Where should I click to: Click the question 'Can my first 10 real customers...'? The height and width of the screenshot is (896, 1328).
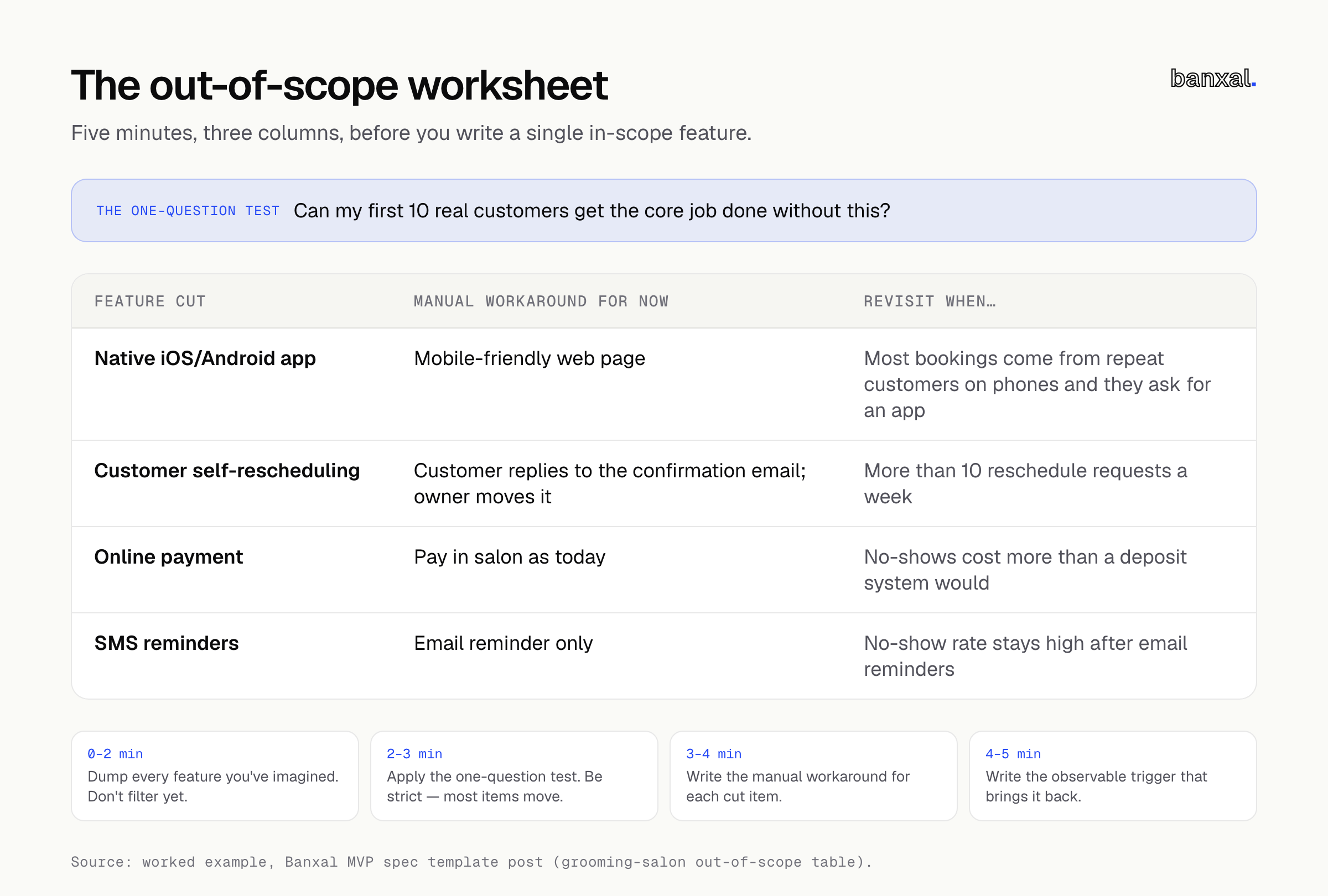pyautogui.click(x=592, y=211)
